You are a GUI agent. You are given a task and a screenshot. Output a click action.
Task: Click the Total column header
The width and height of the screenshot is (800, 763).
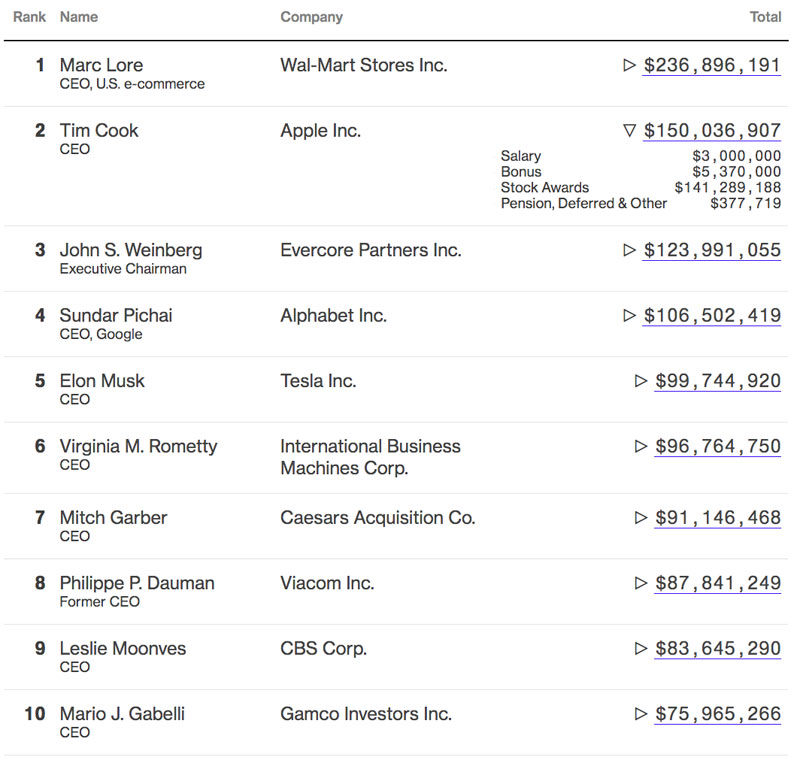765,17
